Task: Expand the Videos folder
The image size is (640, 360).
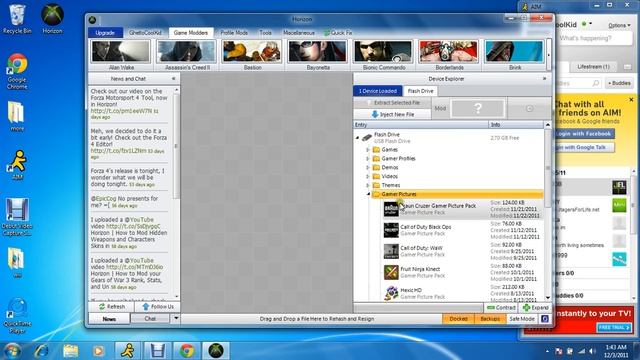Action: click(368, 177)
